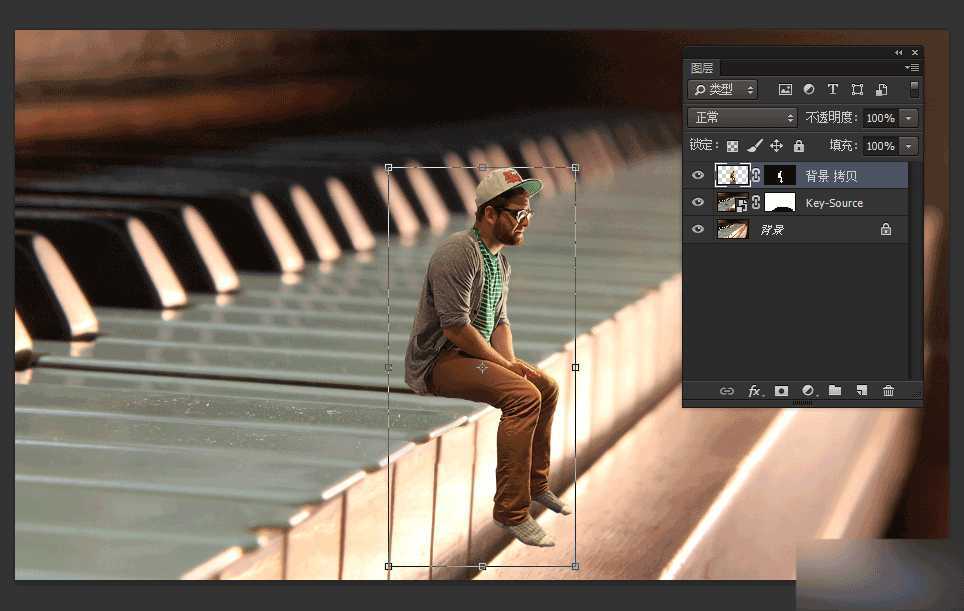Open the 类型 filter type dropdown
This screenshot has width=964, height=611.
[722, 90]
